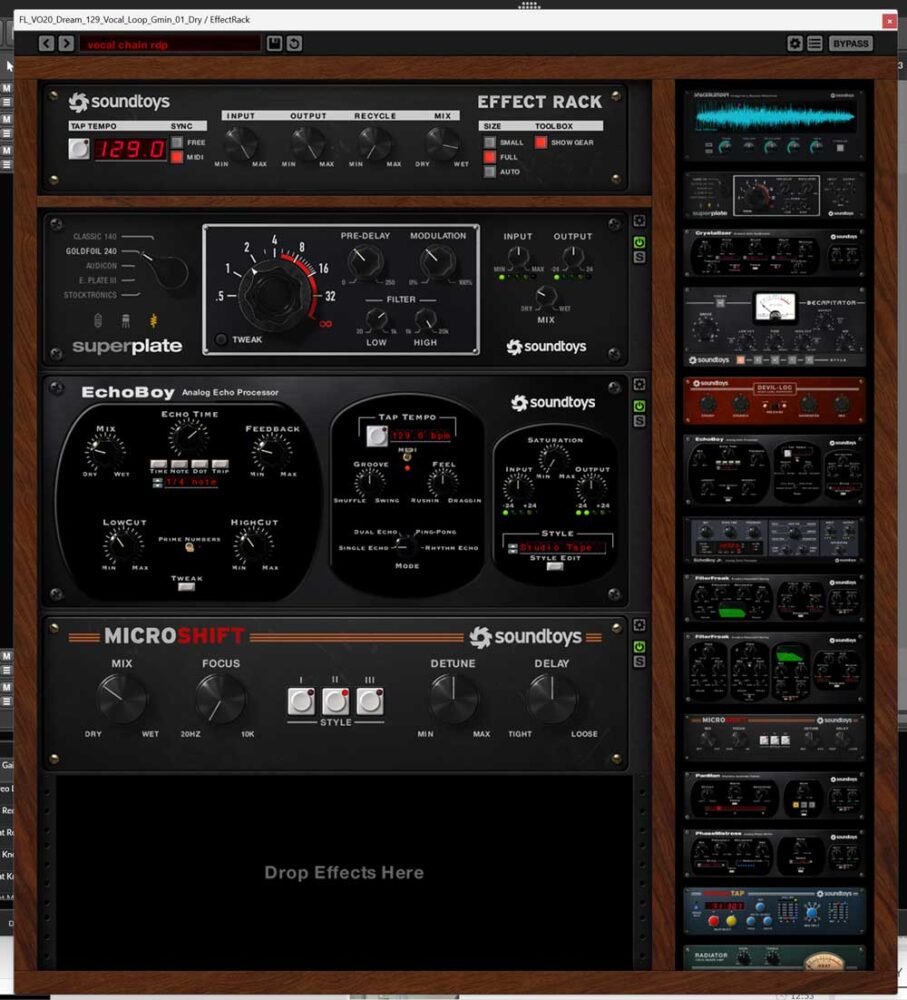
Task: Select the EchoBoy thumbnail in the toolbox
Action: point(774,470)
